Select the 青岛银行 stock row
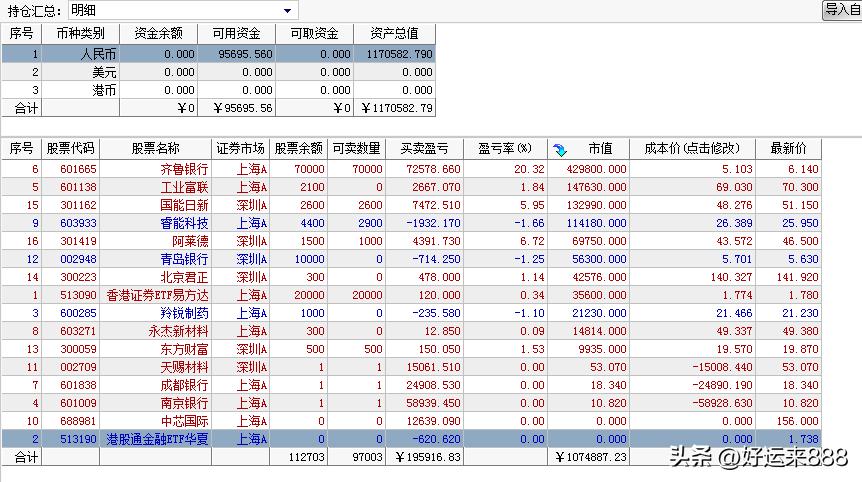 coord(411,259)
